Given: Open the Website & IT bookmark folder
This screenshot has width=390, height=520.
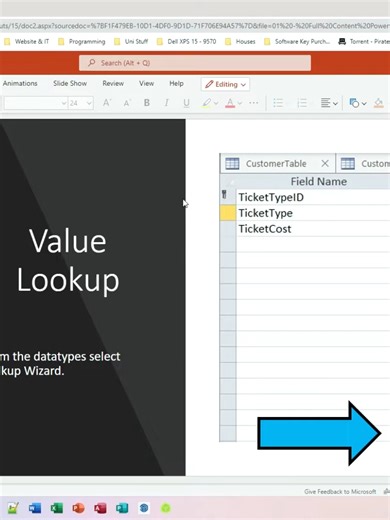Looking at the screenshot, I should coord(27,42).
